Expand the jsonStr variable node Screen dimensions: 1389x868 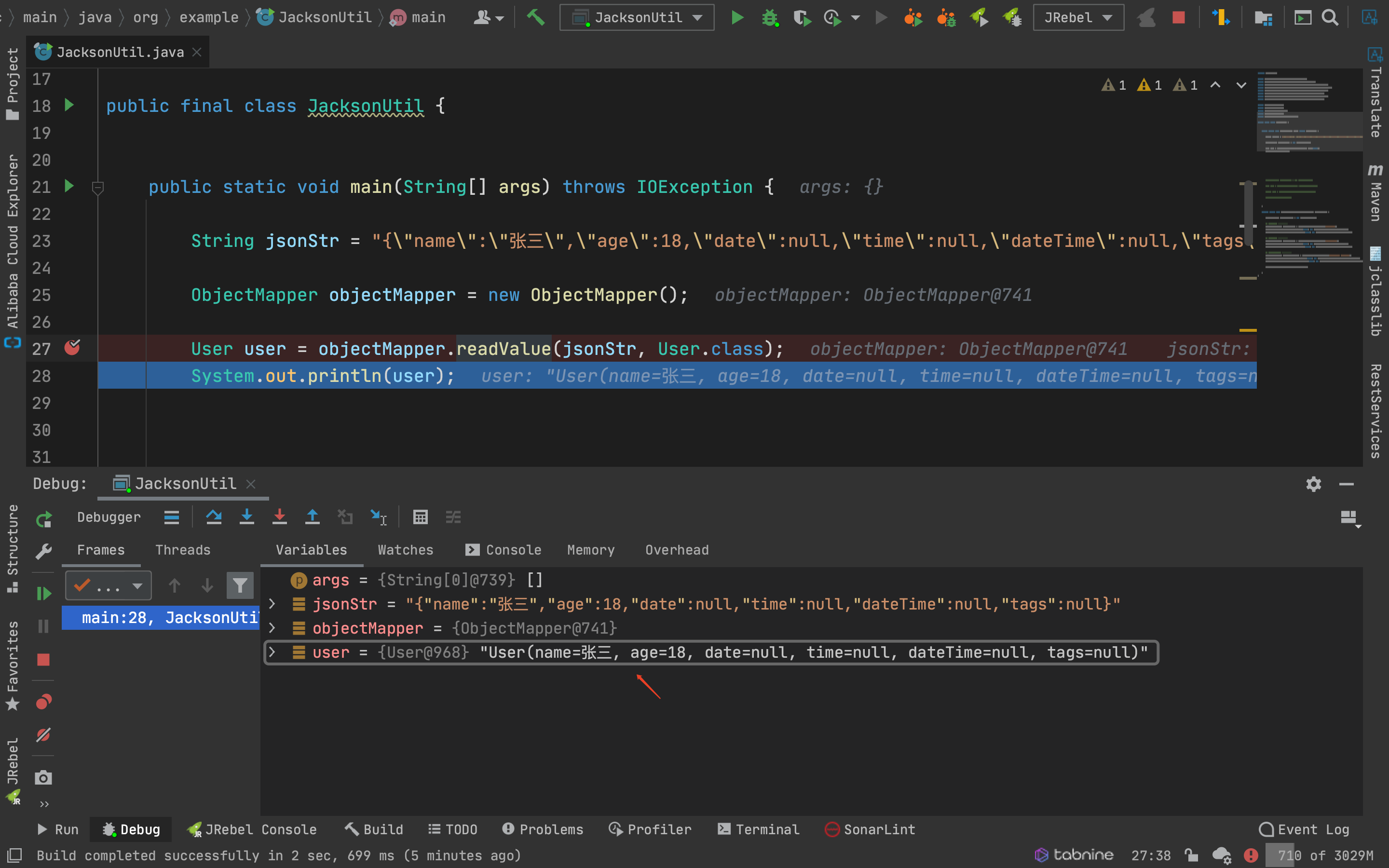(272, 604)
